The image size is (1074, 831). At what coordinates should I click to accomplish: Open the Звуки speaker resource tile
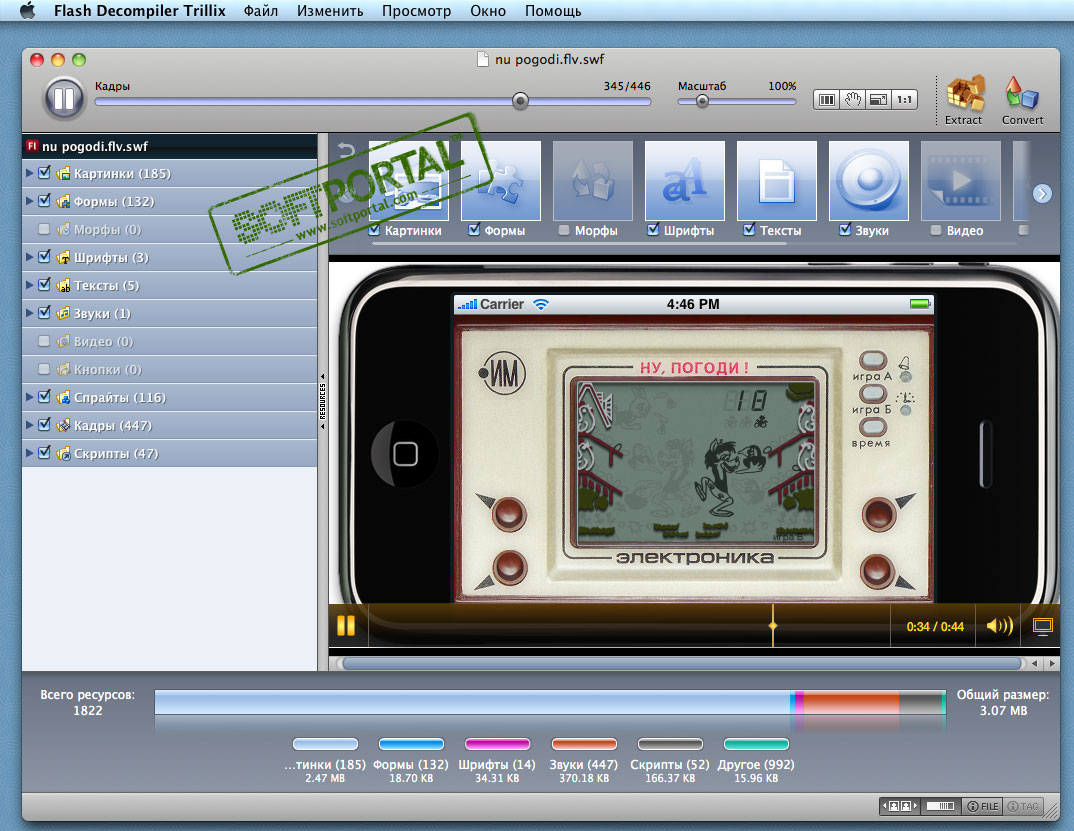click(869, 181)
